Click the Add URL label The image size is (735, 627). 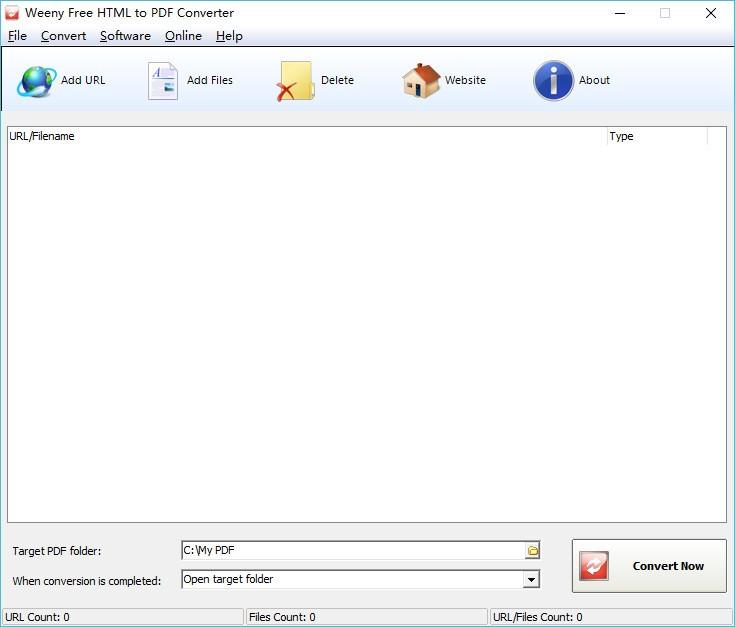83,80
